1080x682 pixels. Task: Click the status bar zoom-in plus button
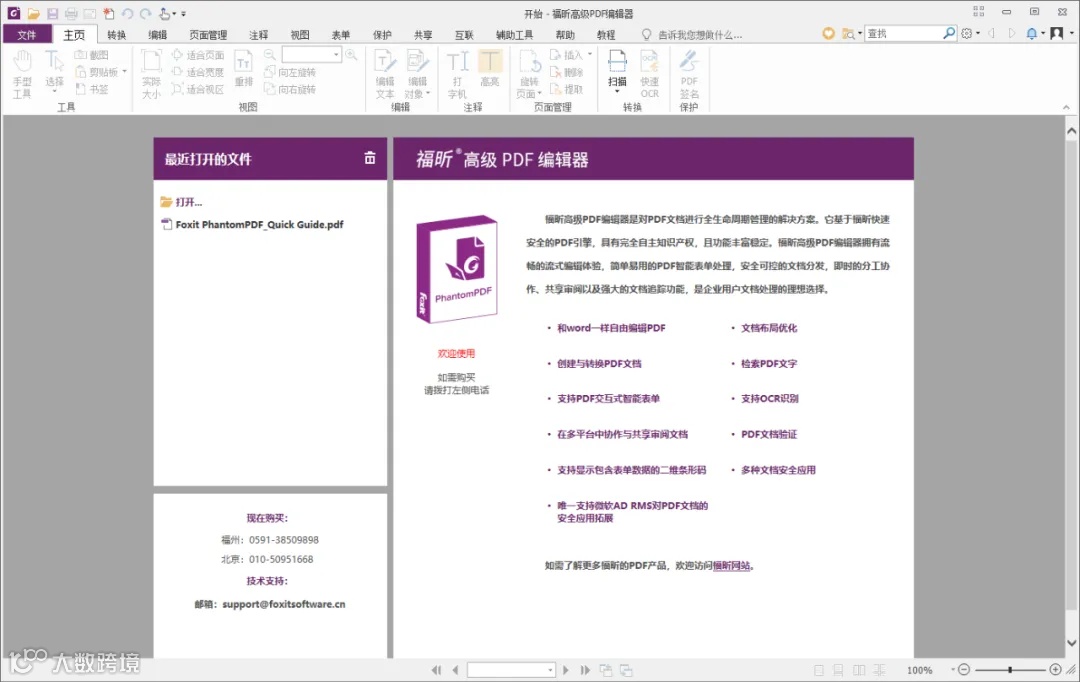[1055, 670]
